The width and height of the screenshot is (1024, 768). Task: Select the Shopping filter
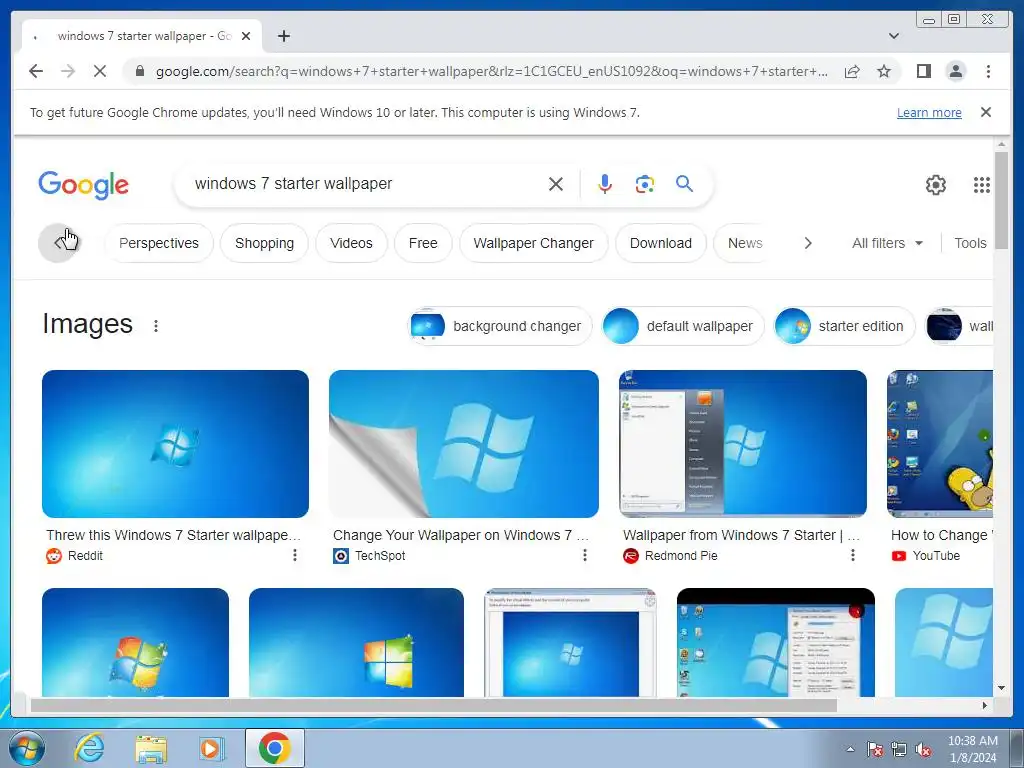(x=264, y=243)
